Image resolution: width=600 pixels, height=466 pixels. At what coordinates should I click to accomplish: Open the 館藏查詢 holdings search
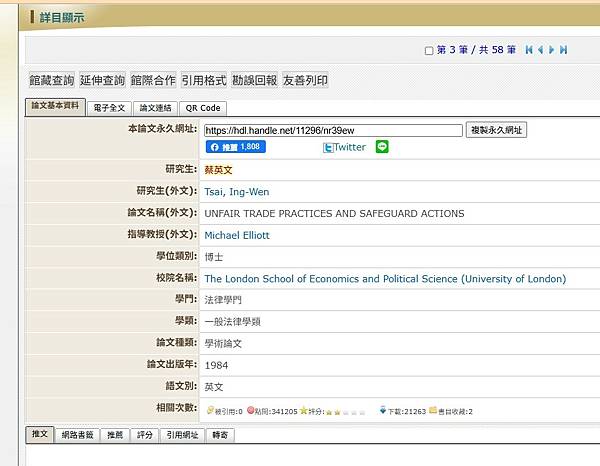click(49, 80)
